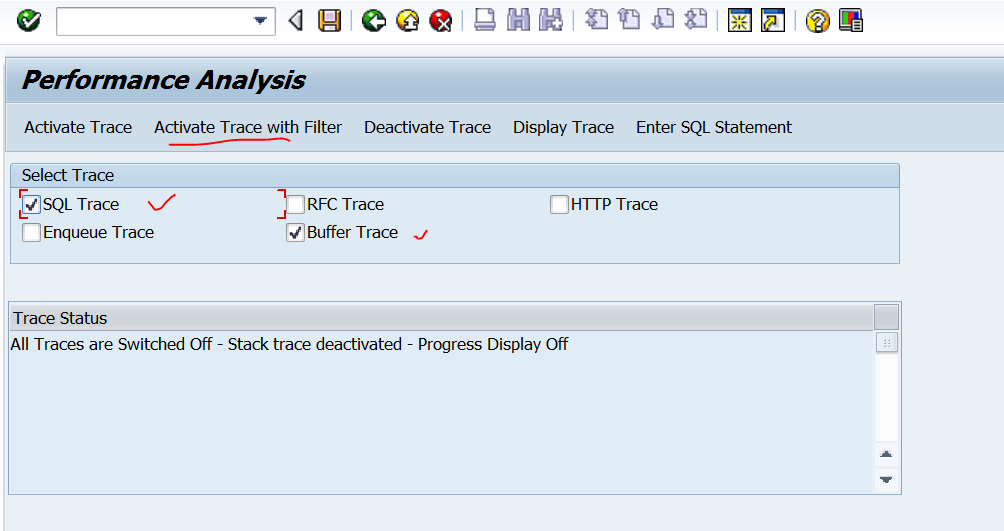Enable the Enqueue Trace checkbox
Image resolution: width=1004 pixels, height=531 pixels.
coord(31,232)
